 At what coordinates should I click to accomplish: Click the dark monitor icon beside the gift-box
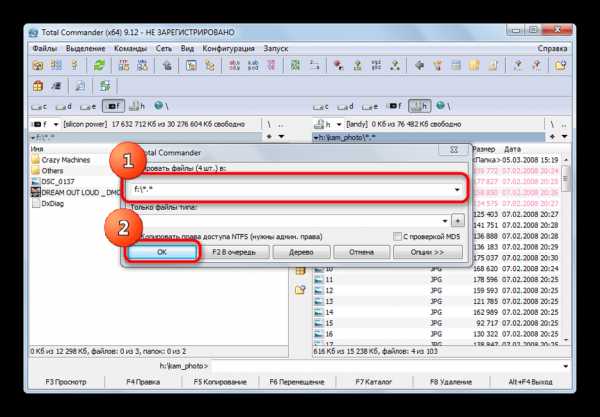(x=56, y=86)
